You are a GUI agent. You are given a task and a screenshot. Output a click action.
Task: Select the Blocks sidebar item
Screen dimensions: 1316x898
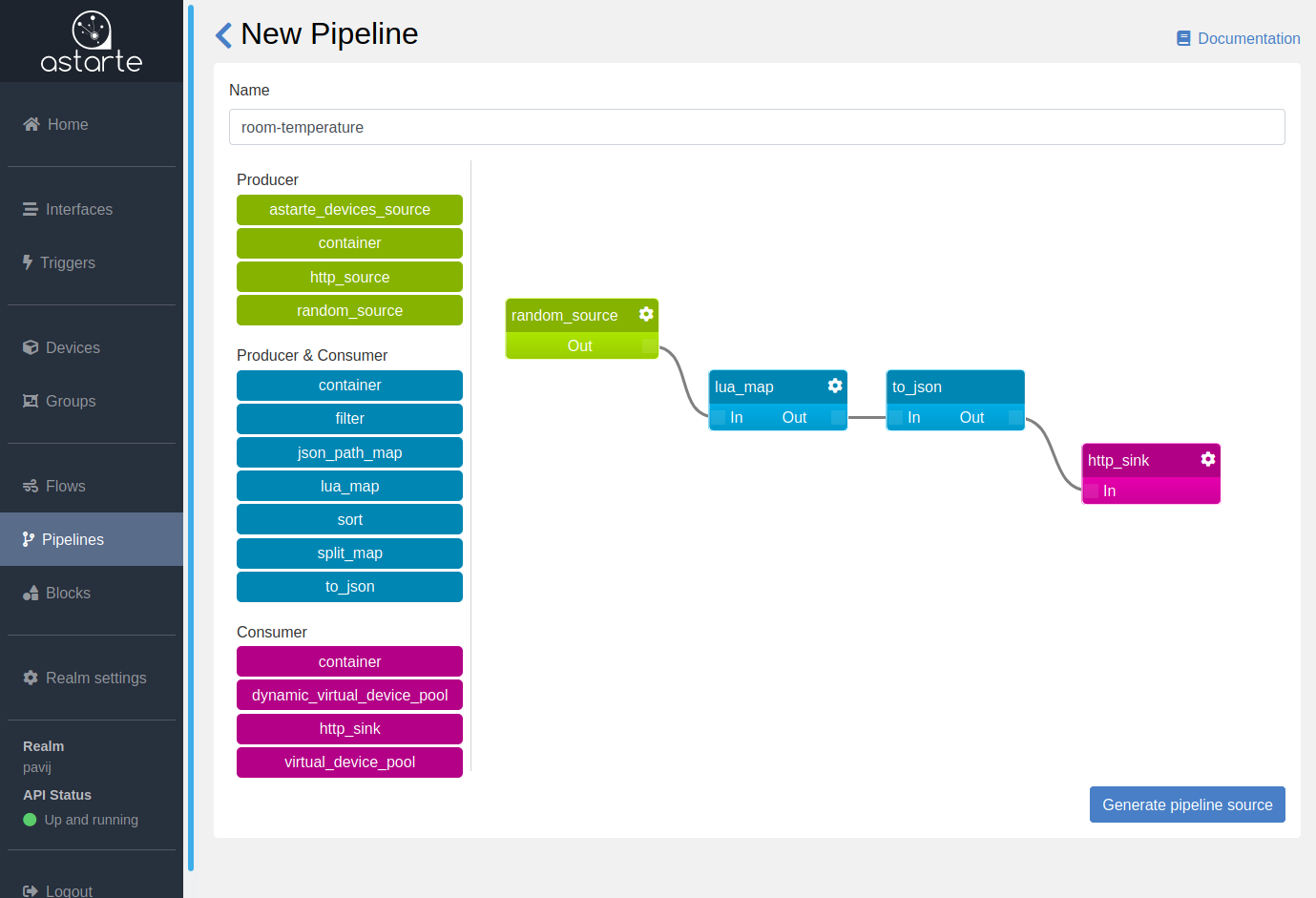[68, 593]
